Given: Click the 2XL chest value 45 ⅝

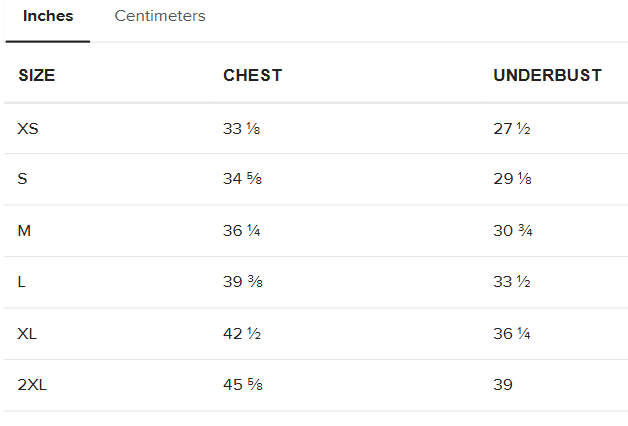Looking at the screenshot, I should (x=243, y=385).
